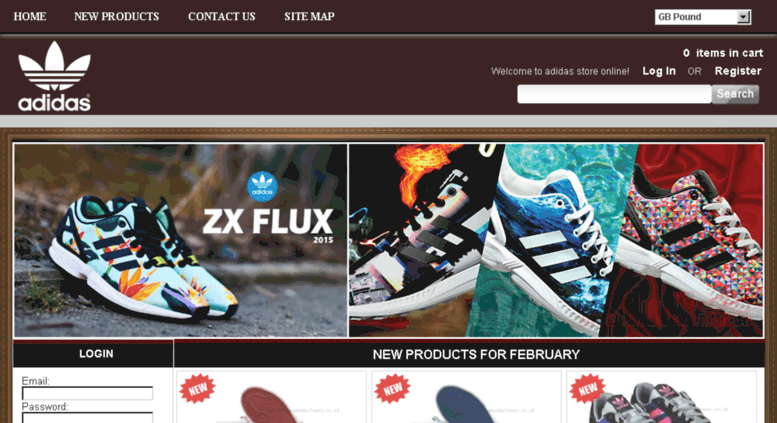Click the NEW badge on first product

tap(197, 388)
